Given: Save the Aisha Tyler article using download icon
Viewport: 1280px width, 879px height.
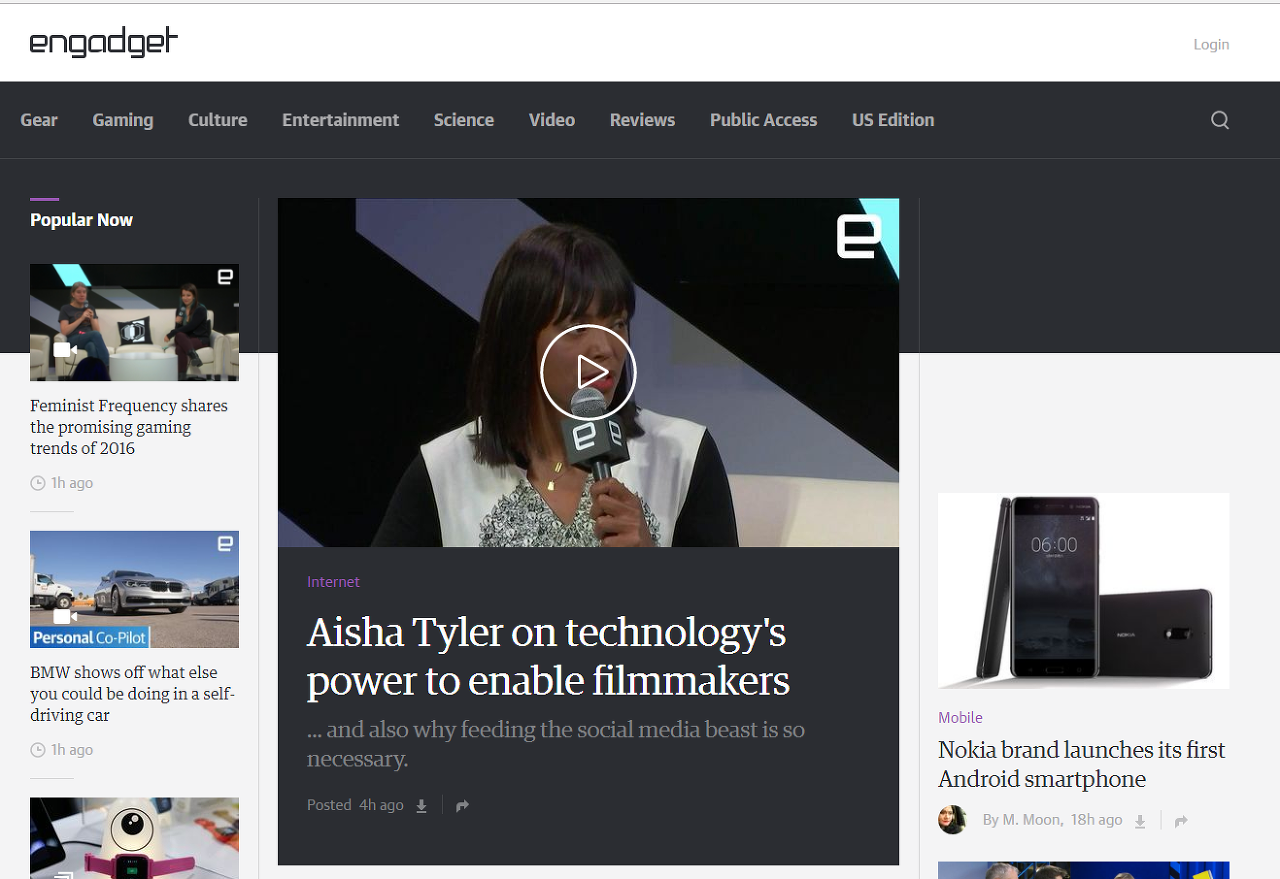Looking at the screenshot, I should click(x=422, y=806).
